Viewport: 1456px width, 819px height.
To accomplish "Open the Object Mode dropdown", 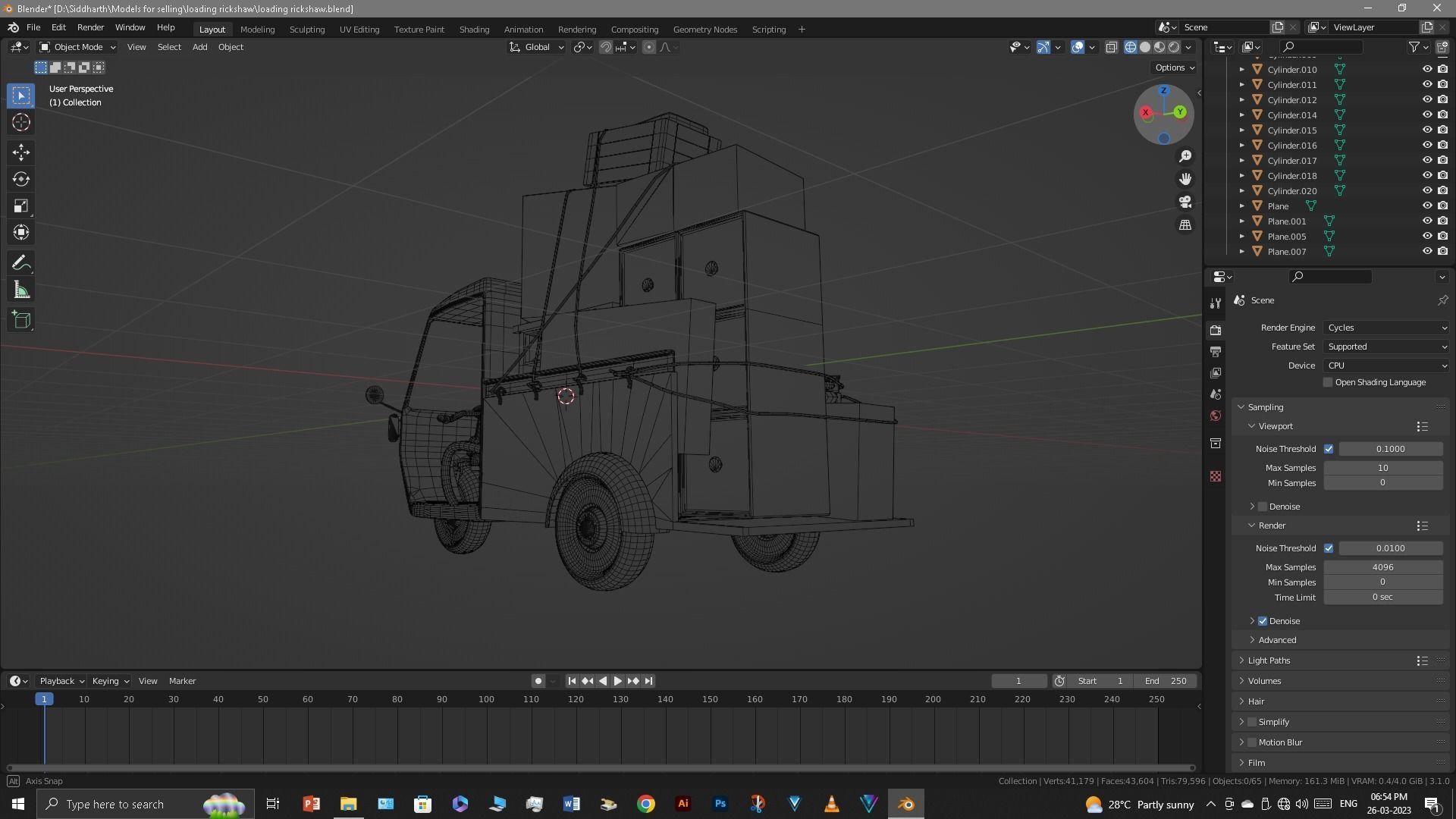I will (77, 47).
